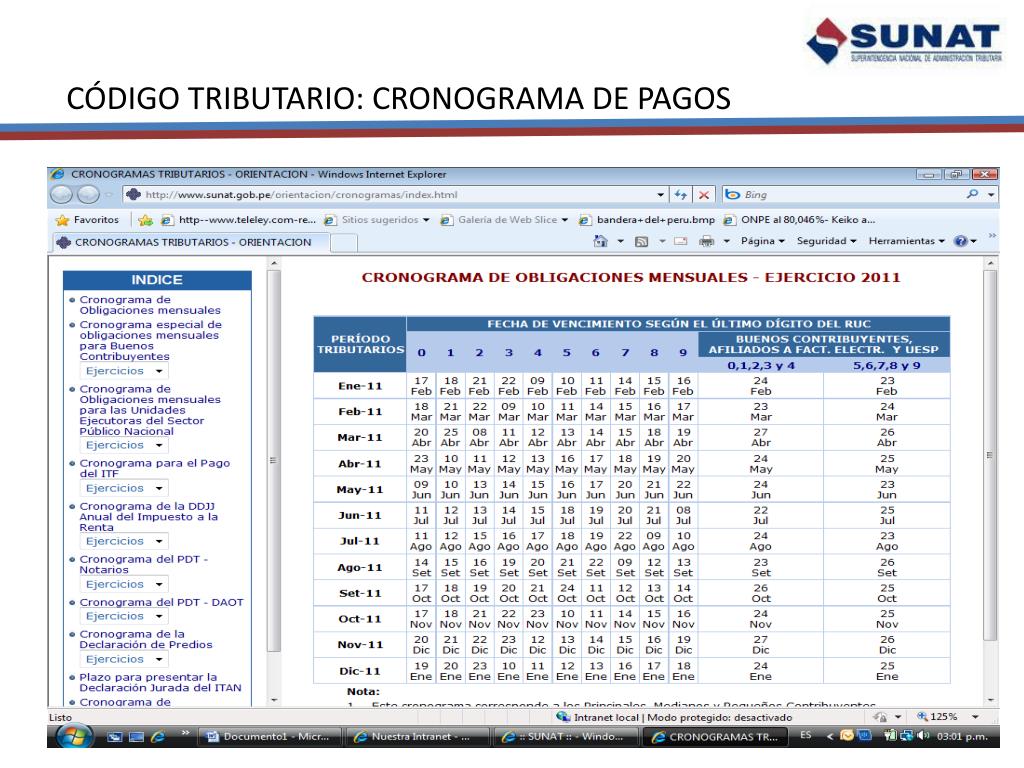
Task: Expand the Home button dropdown arrow
Action: [x=620, y=242]
